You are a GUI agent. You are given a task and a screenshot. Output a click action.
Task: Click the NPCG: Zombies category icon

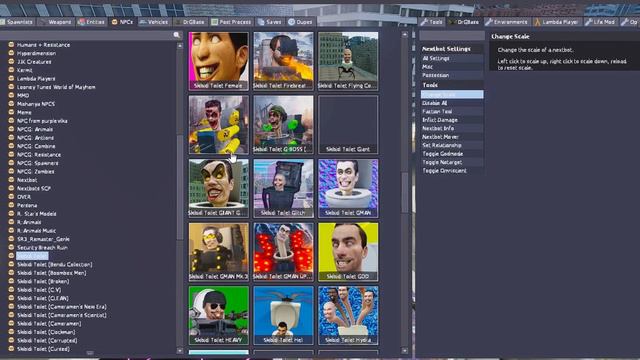coord(11,171)
